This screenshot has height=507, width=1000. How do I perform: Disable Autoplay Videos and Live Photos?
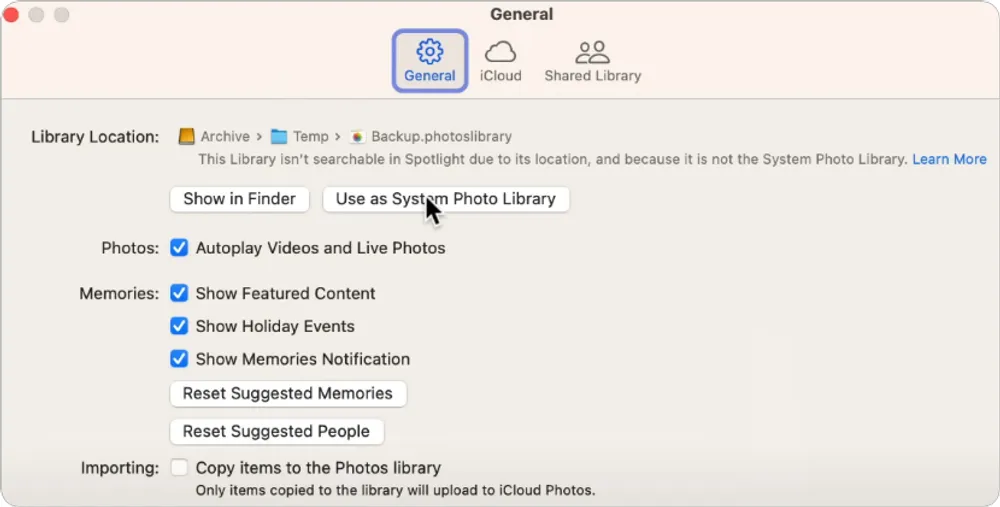[179, 248]
